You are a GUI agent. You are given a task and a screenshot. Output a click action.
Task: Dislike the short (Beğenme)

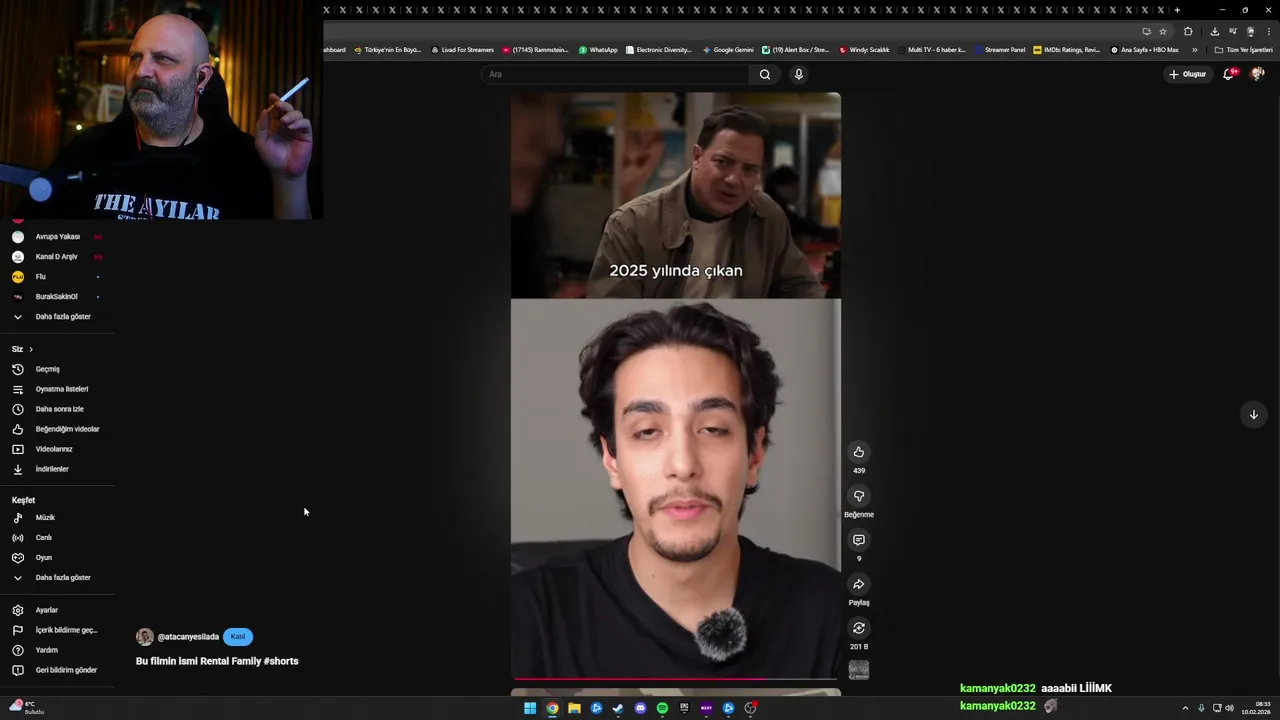[858, 496]
